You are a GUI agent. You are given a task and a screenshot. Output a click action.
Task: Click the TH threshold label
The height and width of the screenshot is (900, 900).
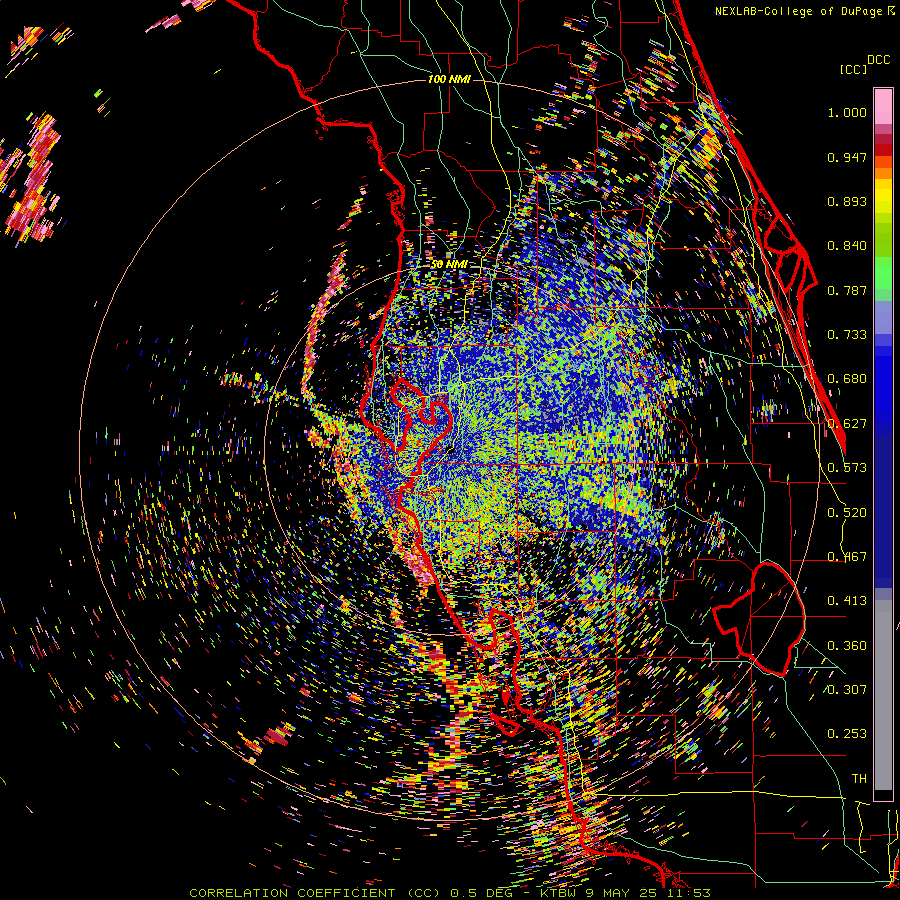tap(859, 779)
